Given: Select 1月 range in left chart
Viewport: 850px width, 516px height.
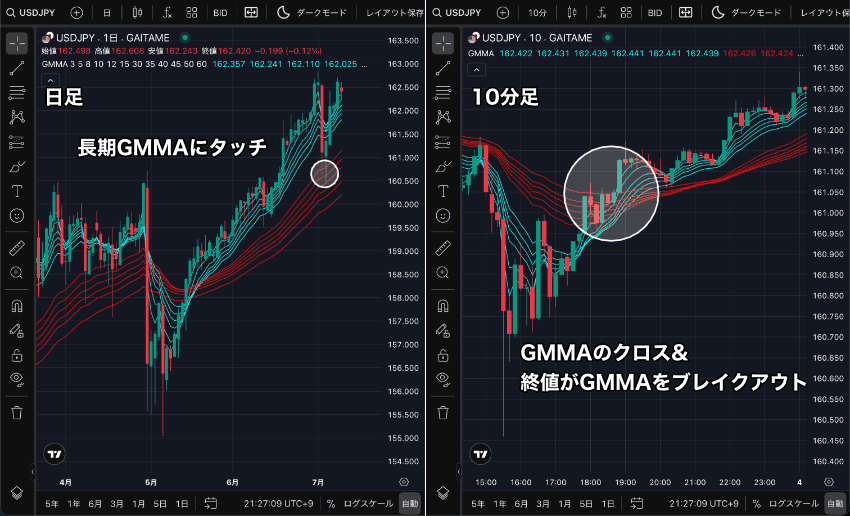Looking at the screenshot, I should pyautogui.click(x=139, y=504).
